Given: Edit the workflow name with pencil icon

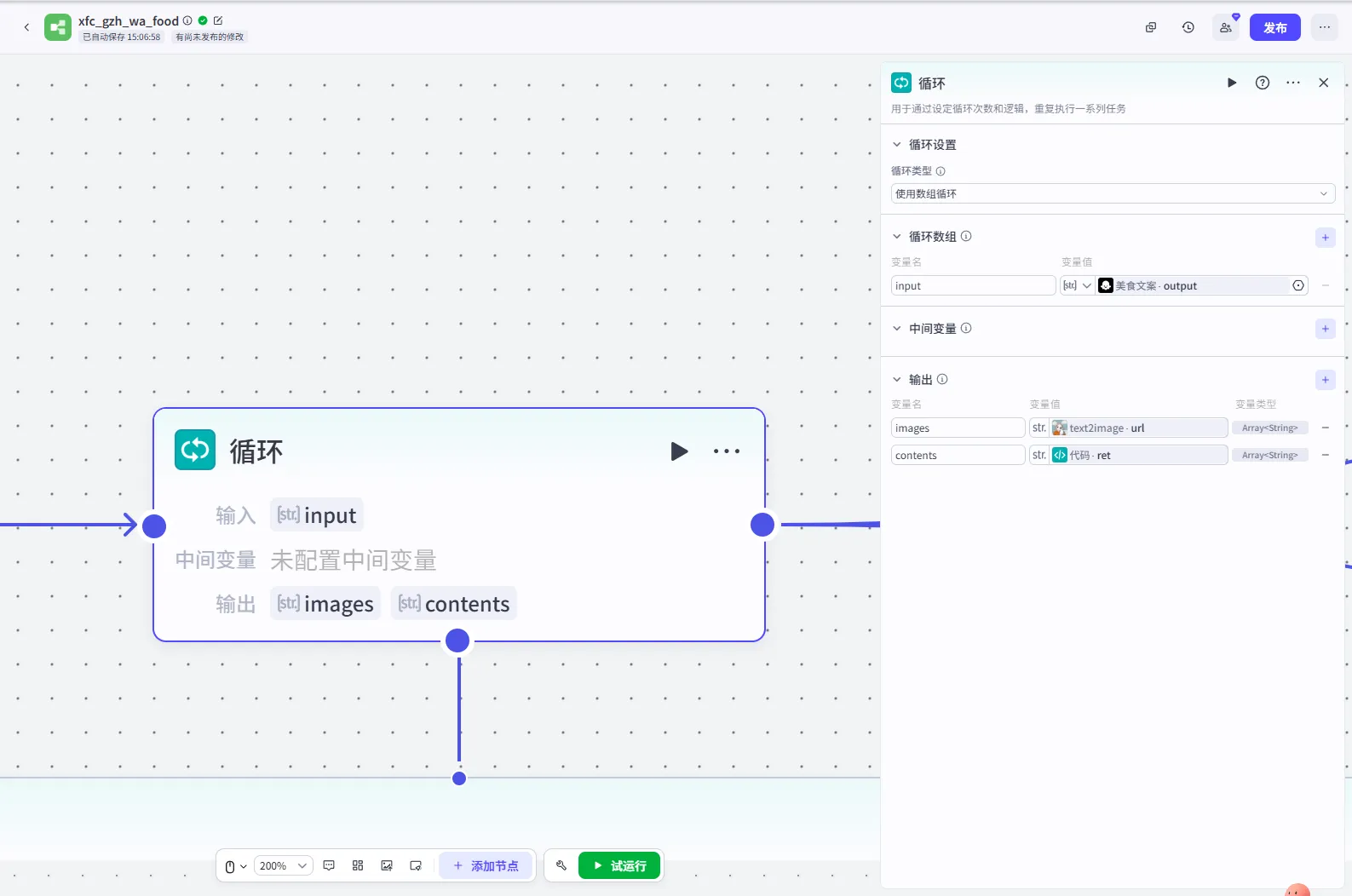Looking at the screenshot, I should (218, 20).
